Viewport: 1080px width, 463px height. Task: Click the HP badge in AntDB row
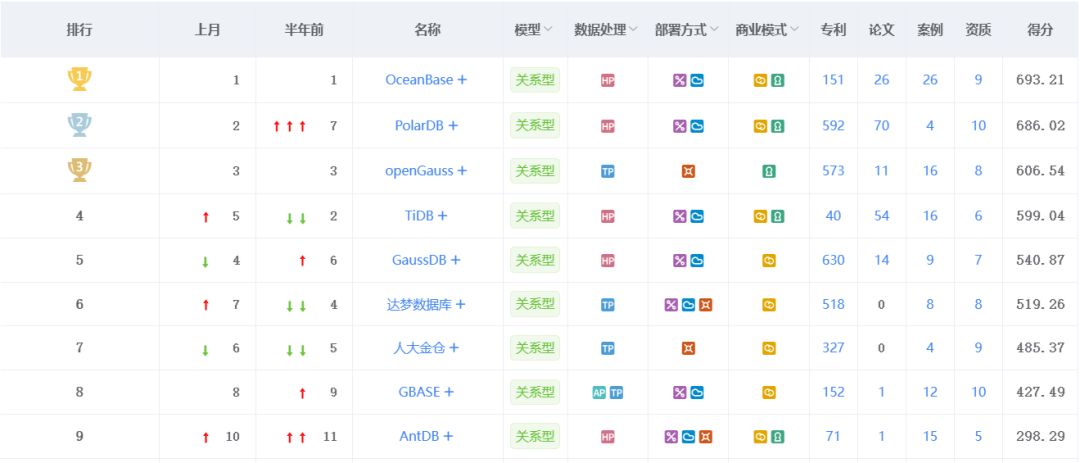click(x=608, y=437)
